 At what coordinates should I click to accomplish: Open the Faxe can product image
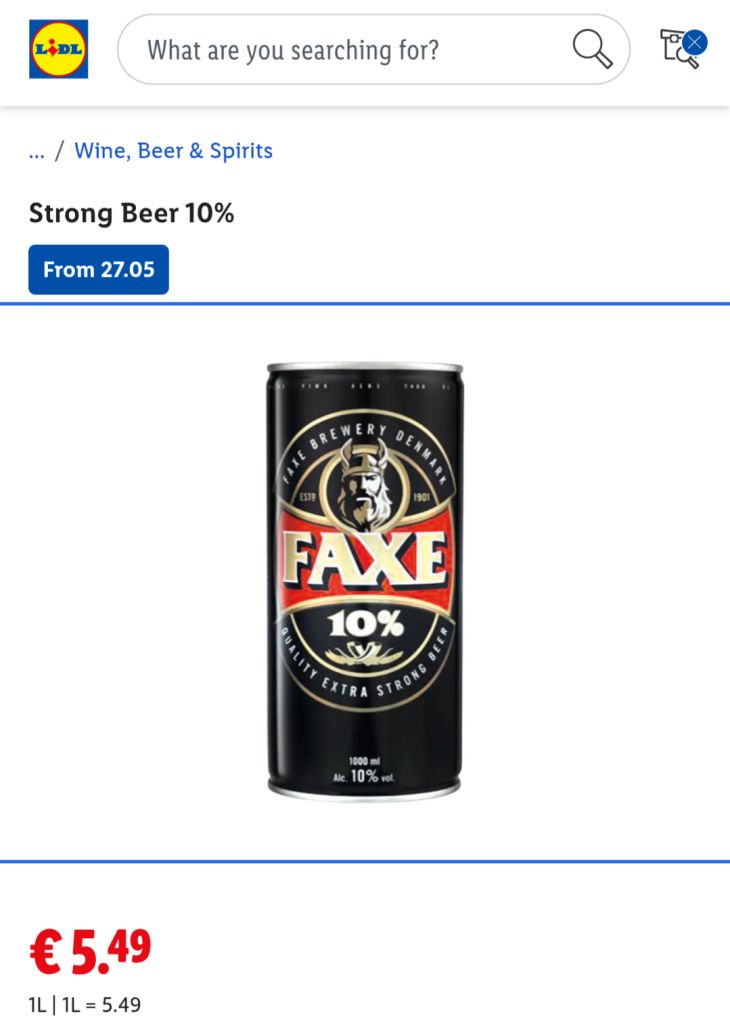(x=365, y=581)
